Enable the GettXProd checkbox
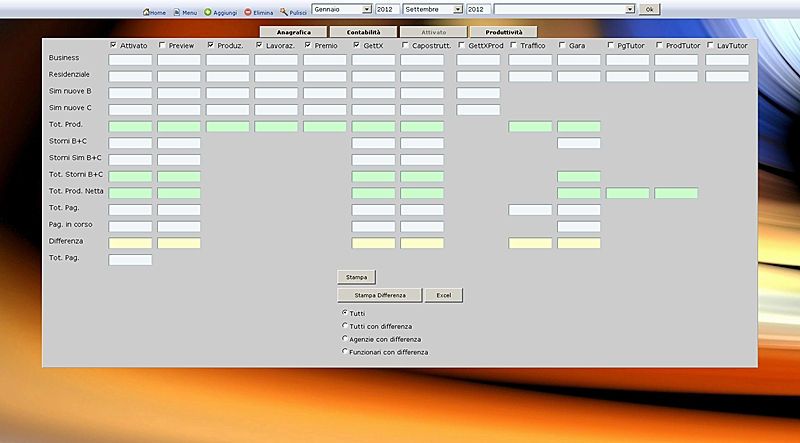The width and height of the screenshot is (800, 443). point(461,45)
